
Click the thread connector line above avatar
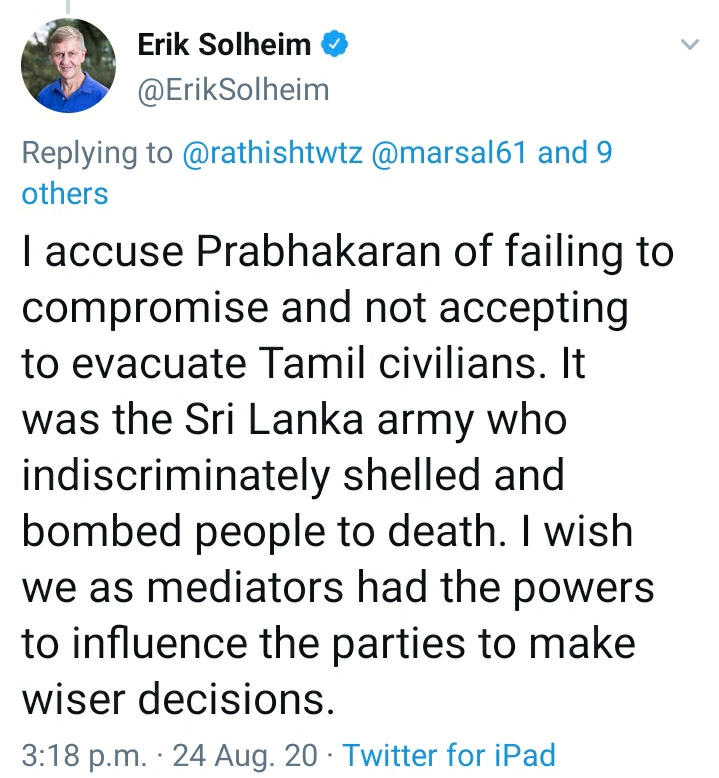[x=68, y=6]
